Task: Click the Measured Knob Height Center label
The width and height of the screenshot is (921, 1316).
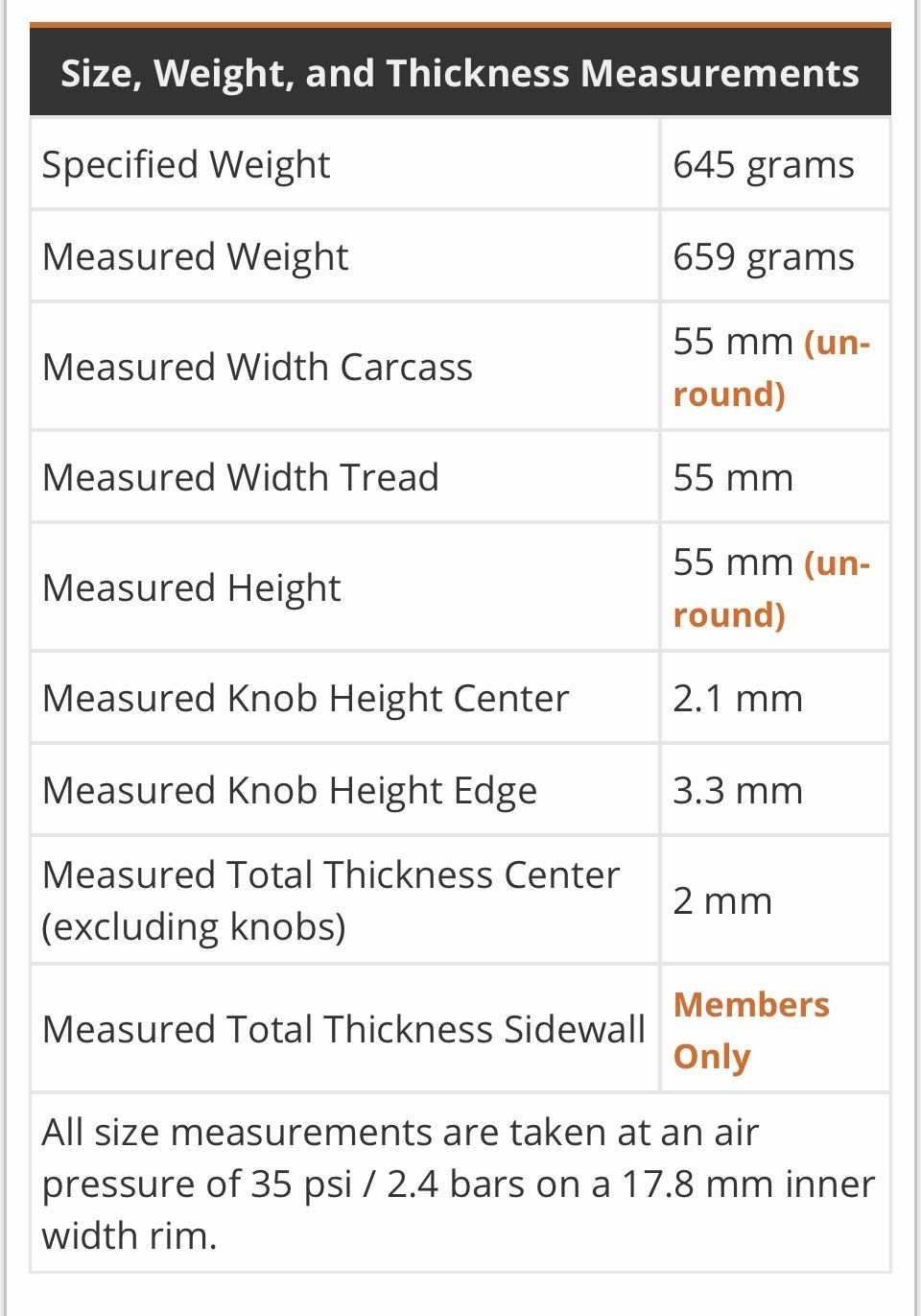Action: (305, 698)
